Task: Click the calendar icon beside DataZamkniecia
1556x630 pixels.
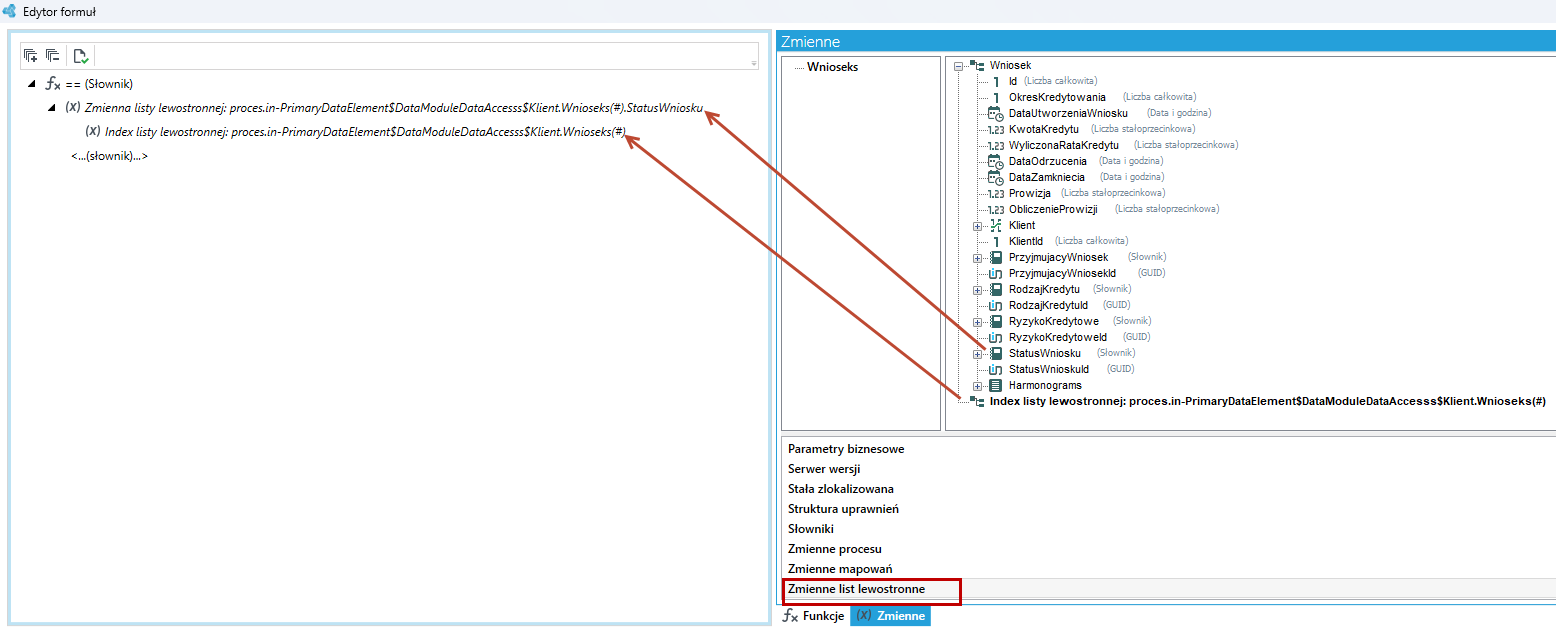Action: point(995,177)
